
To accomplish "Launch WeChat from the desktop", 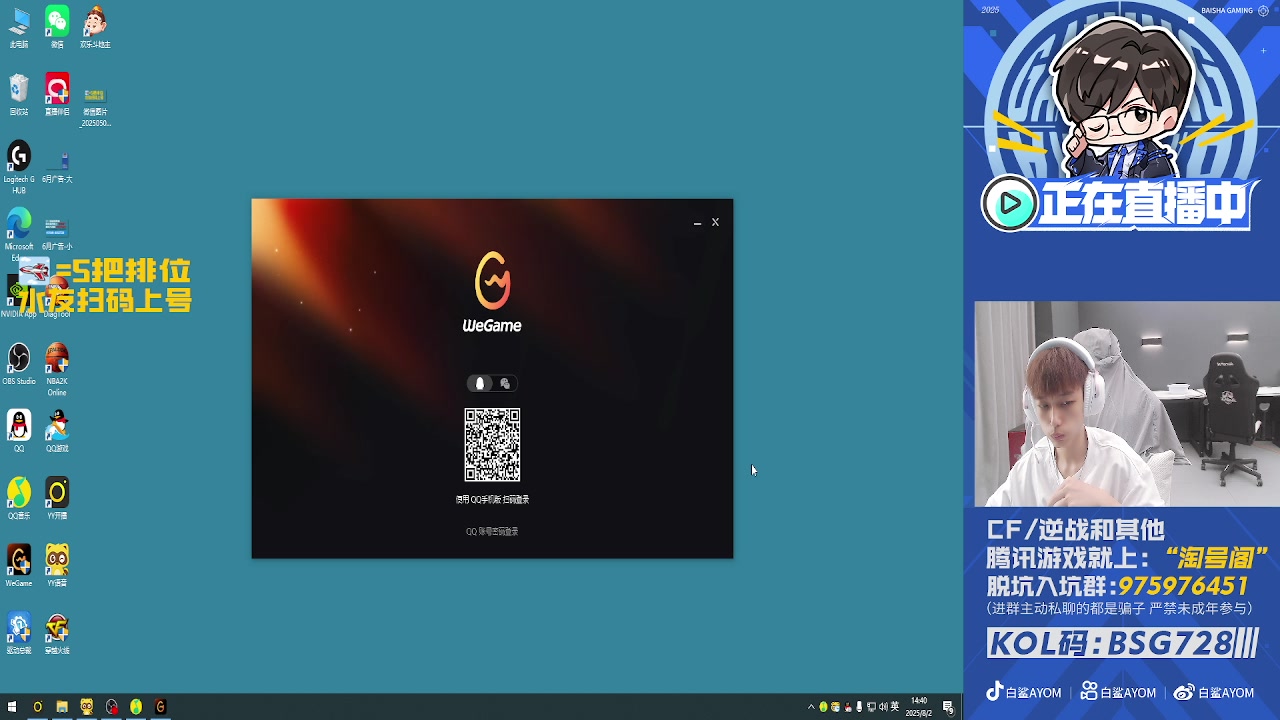I will 57,27.
